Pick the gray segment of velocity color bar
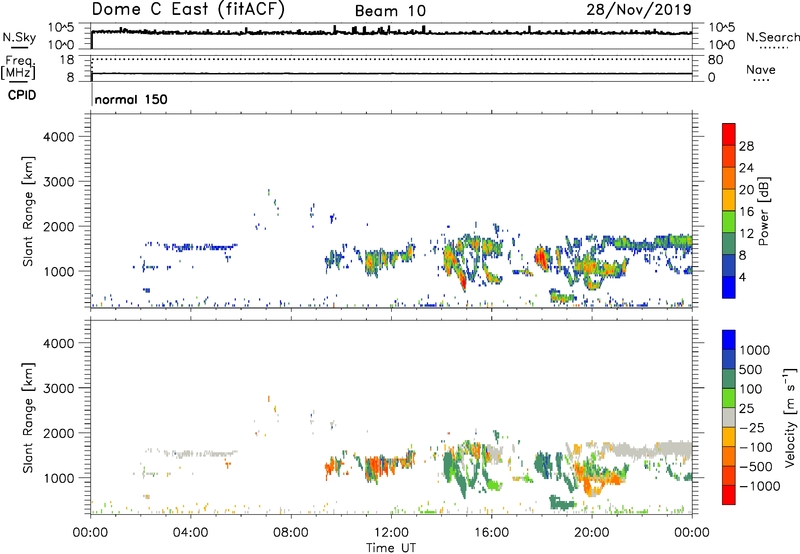This screenshot has height=554, width=800. 729,418
